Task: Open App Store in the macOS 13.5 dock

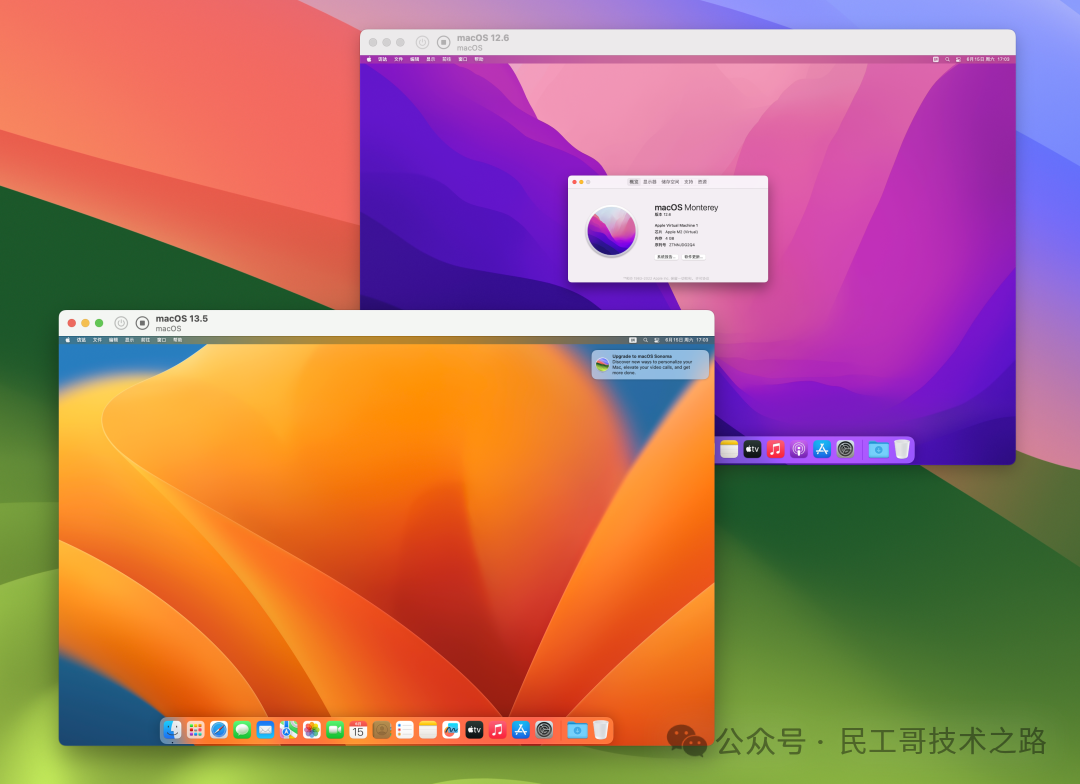Action: click(x=521, y=730)
